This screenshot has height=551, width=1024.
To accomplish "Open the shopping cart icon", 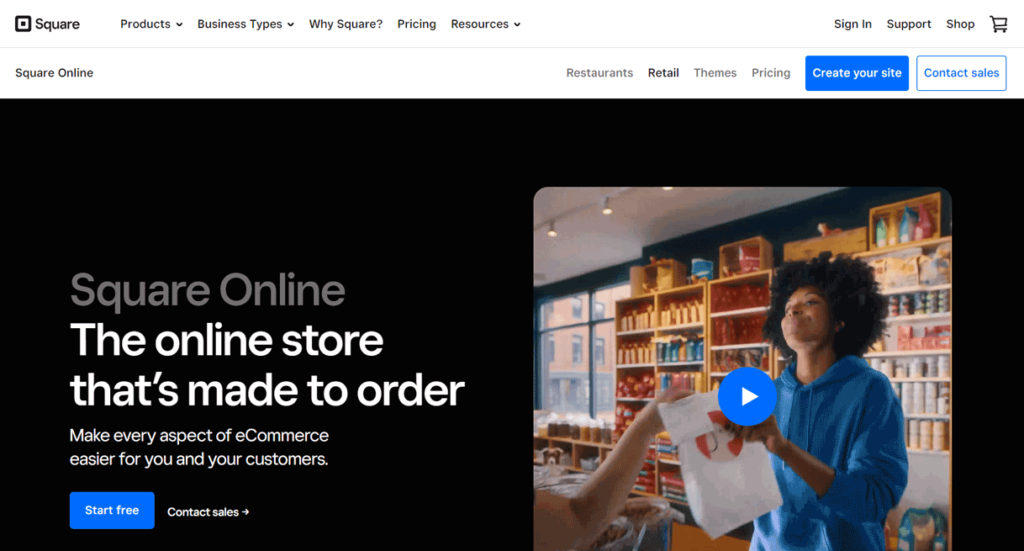I will point(999,24).
